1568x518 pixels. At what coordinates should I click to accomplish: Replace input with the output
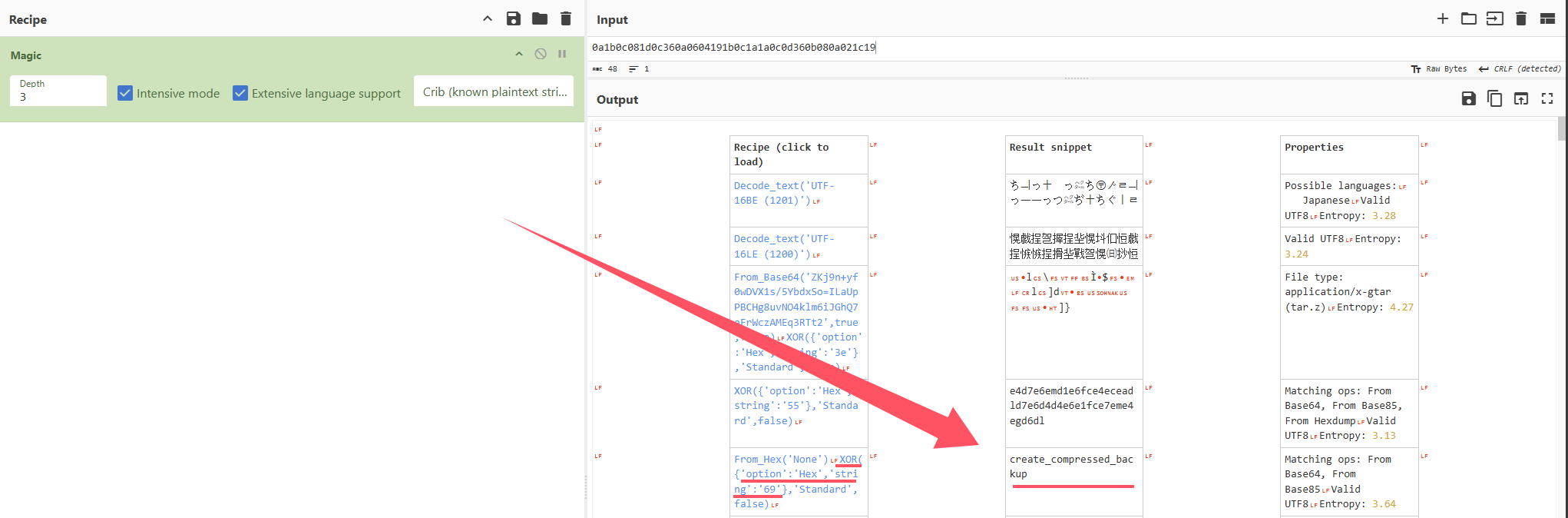pyautogui.click(x=1521, y=98)
